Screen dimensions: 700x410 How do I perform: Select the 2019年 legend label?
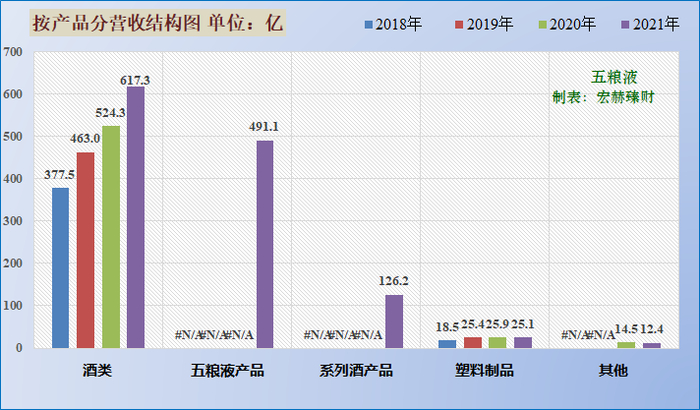pyautogui.click(x=490, y=24)
